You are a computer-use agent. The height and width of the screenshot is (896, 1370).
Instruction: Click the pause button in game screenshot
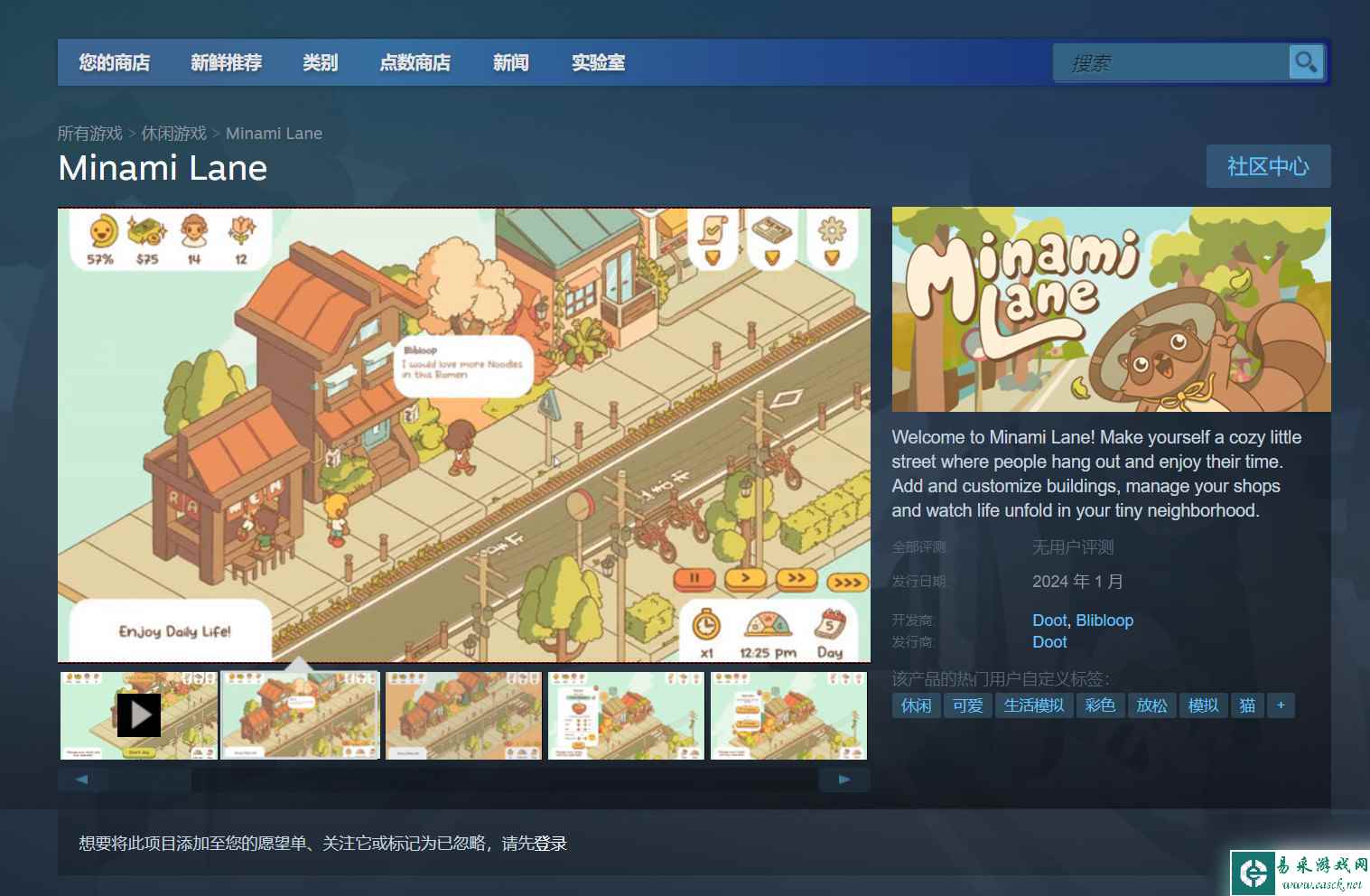(x=694, y=578)
